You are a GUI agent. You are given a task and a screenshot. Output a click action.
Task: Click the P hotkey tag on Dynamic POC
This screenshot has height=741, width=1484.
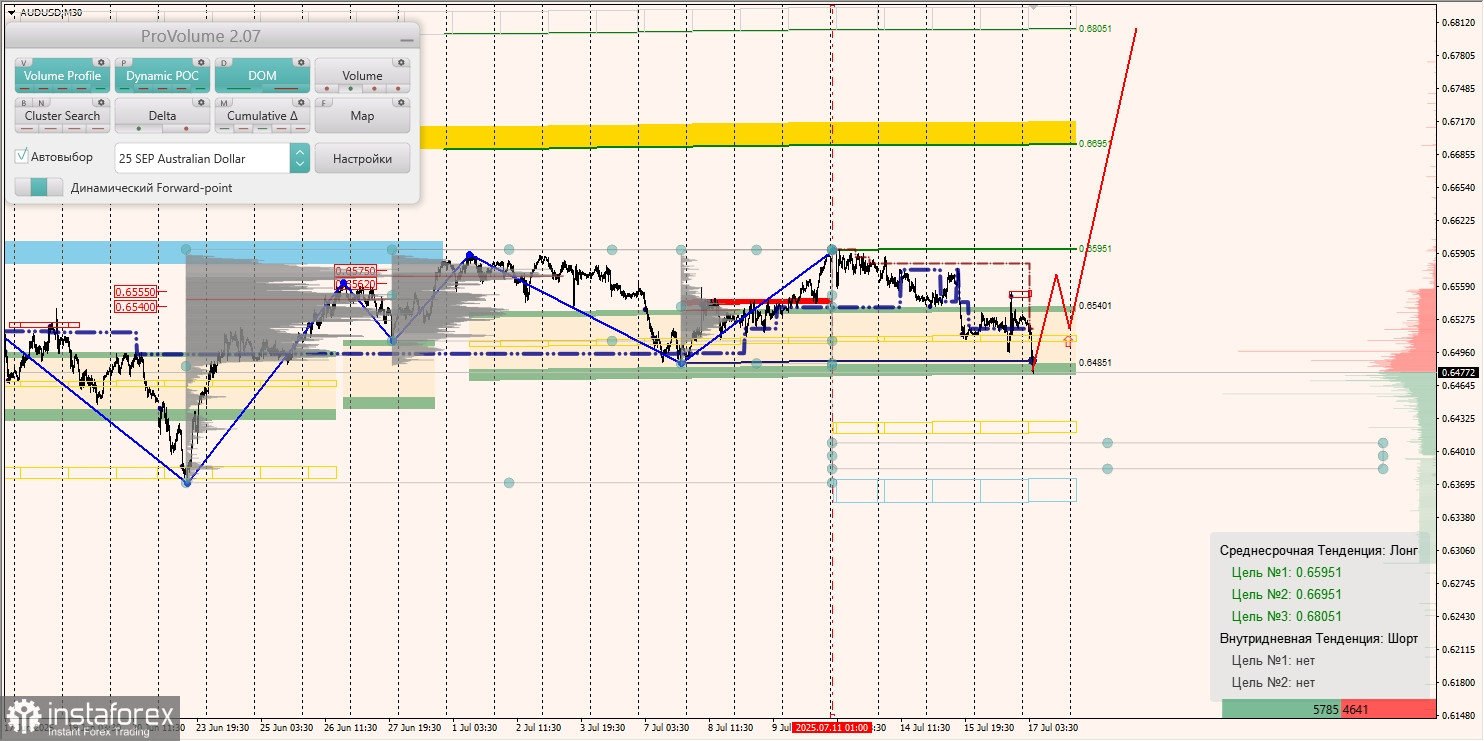123,62
